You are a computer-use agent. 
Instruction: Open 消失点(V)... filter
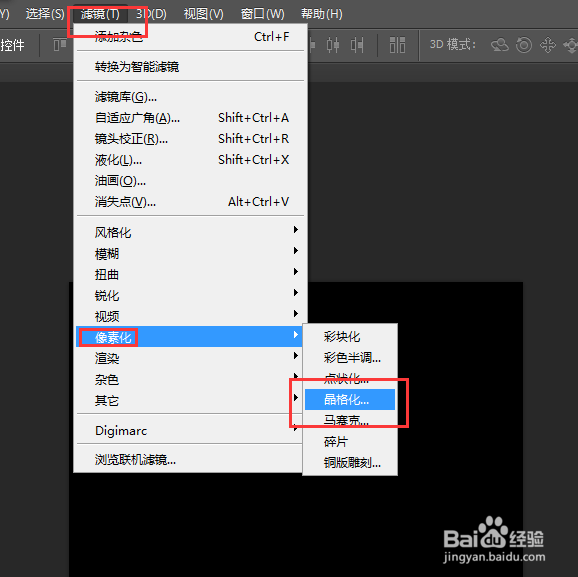pyautogui.click(x=191, y=202)
